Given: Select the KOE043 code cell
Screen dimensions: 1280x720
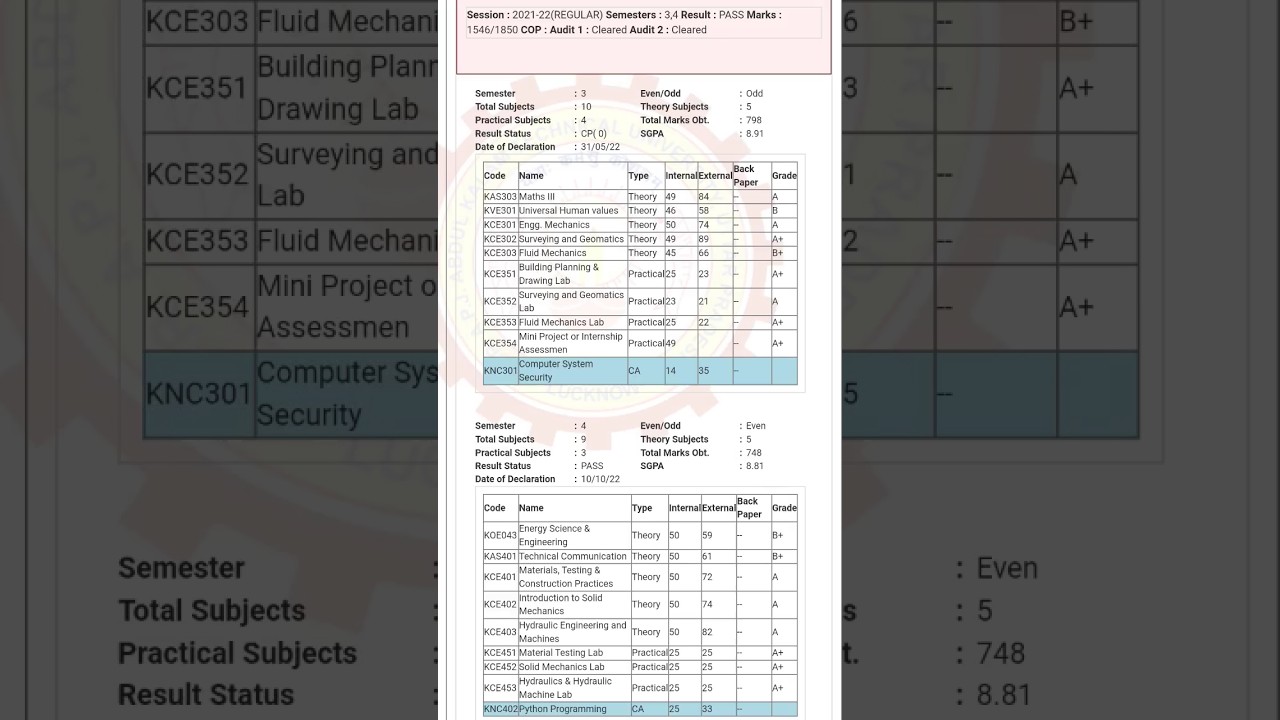Looking at the screenshot, I should (x=500, y=535).
